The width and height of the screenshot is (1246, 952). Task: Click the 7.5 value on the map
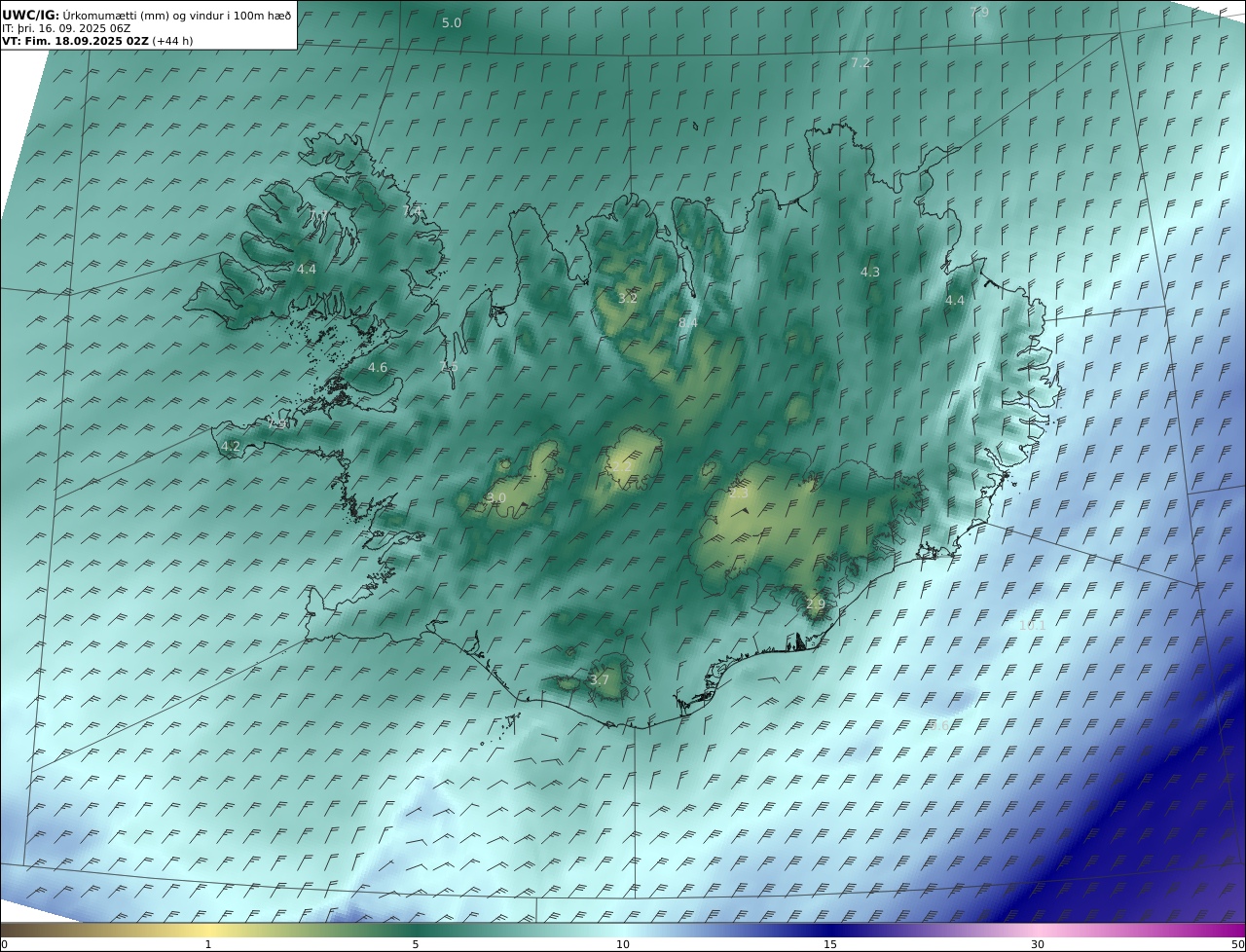click(448, 367)
